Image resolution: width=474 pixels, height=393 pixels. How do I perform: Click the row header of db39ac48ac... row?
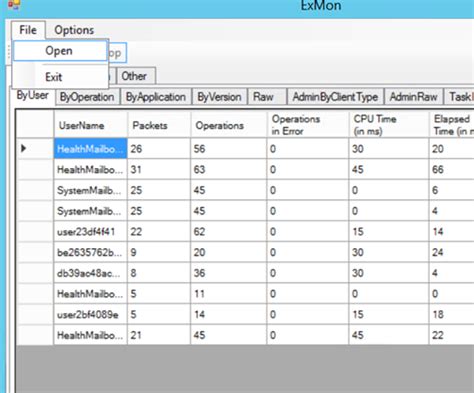pos(35,273)
